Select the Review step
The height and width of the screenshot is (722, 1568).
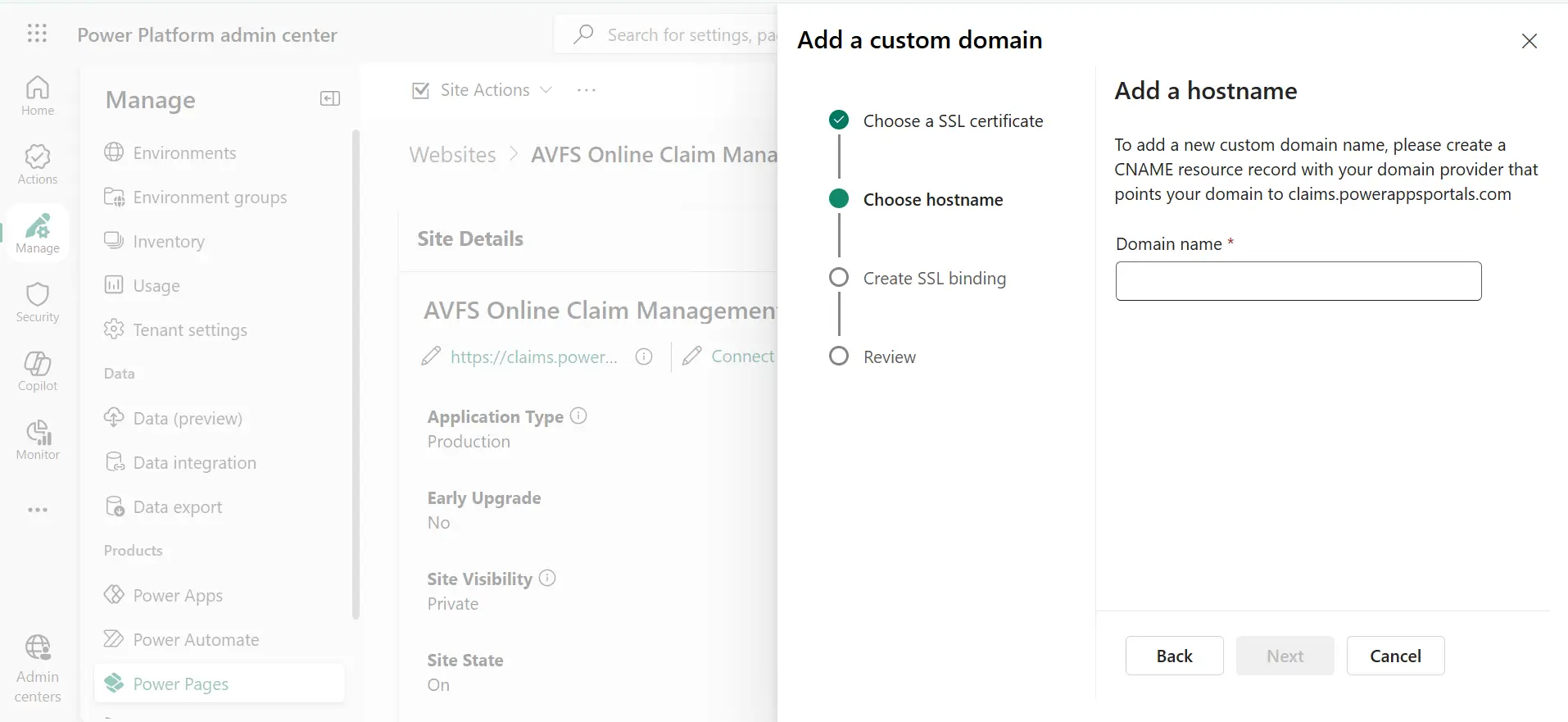click(872, 357)
